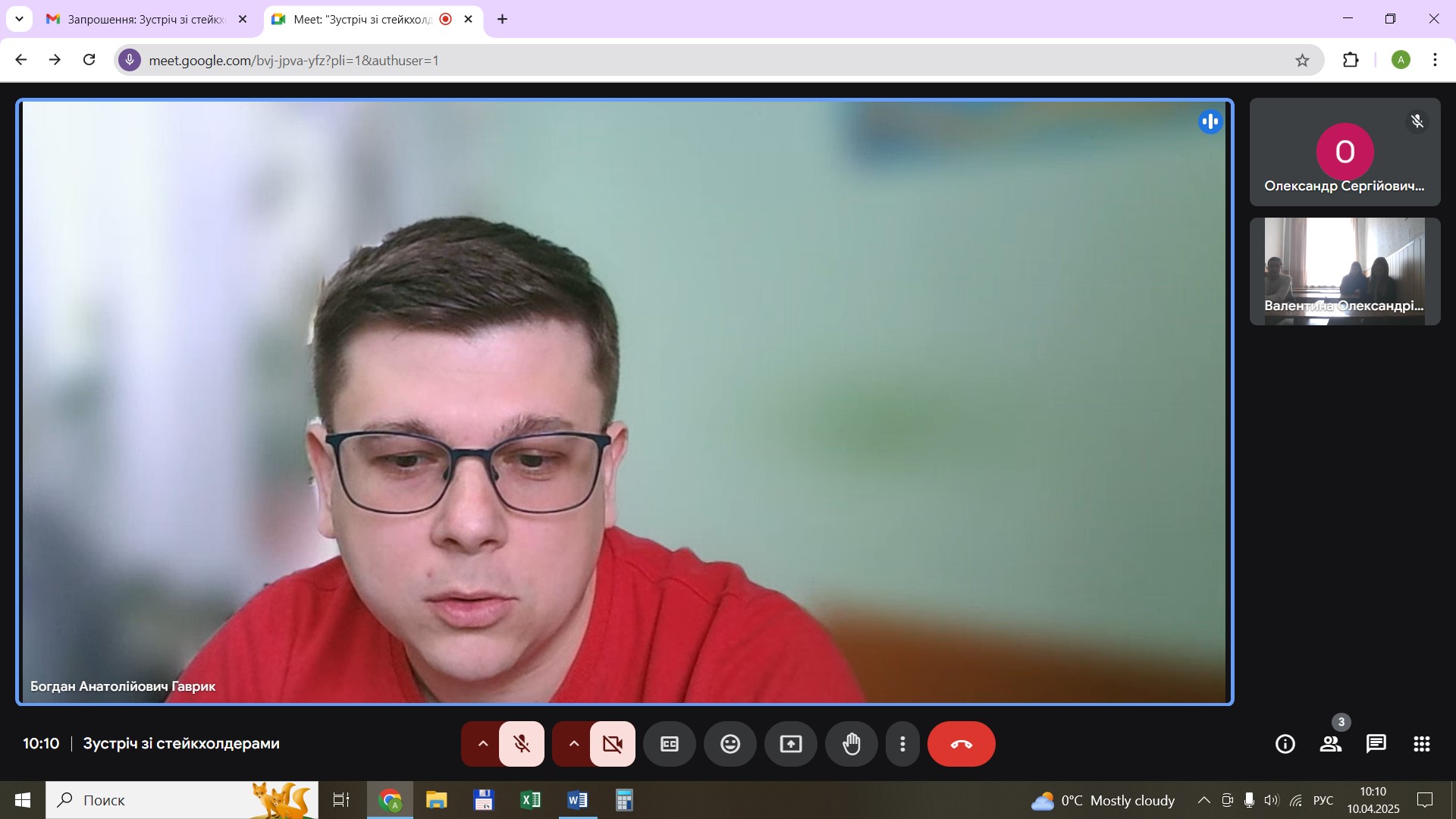Image resolution: width=1456 pixels, height=819 pixels.
Task: Open Excel from taskbar
Action: coord(531,800)
